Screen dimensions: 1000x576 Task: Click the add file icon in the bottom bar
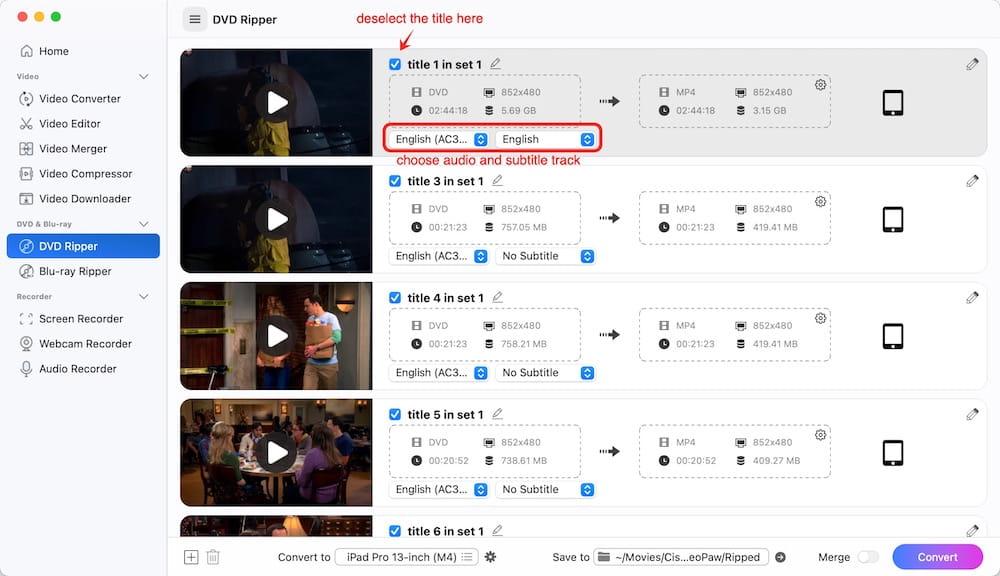[x=191, y=557]
